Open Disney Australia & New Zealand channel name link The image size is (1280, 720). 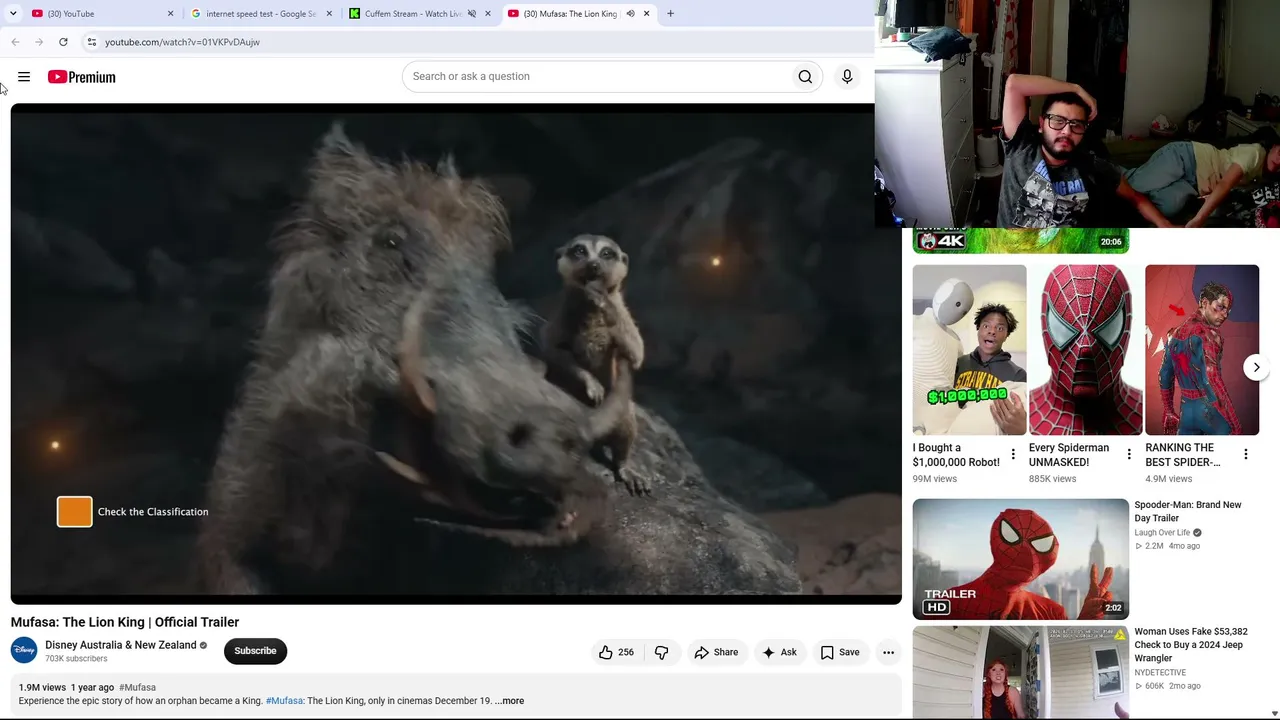tap(121, 645)
